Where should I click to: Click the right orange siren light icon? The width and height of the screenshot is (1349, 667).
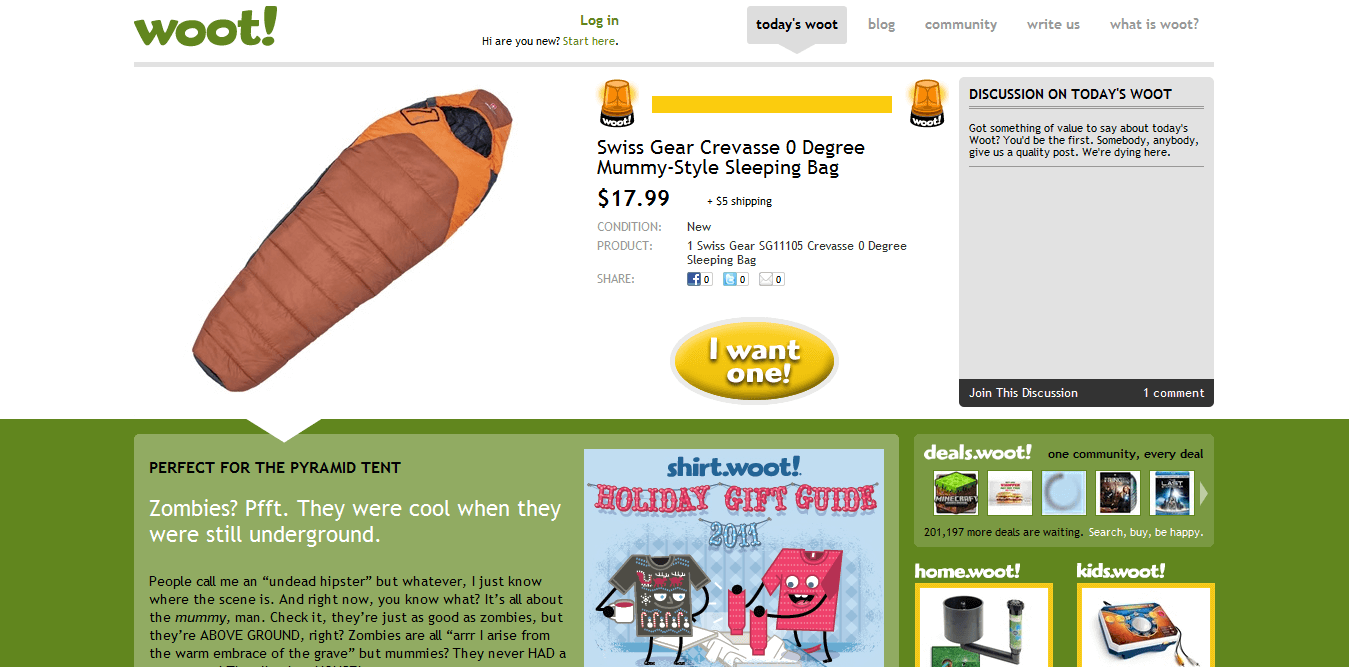pos(927,104)
